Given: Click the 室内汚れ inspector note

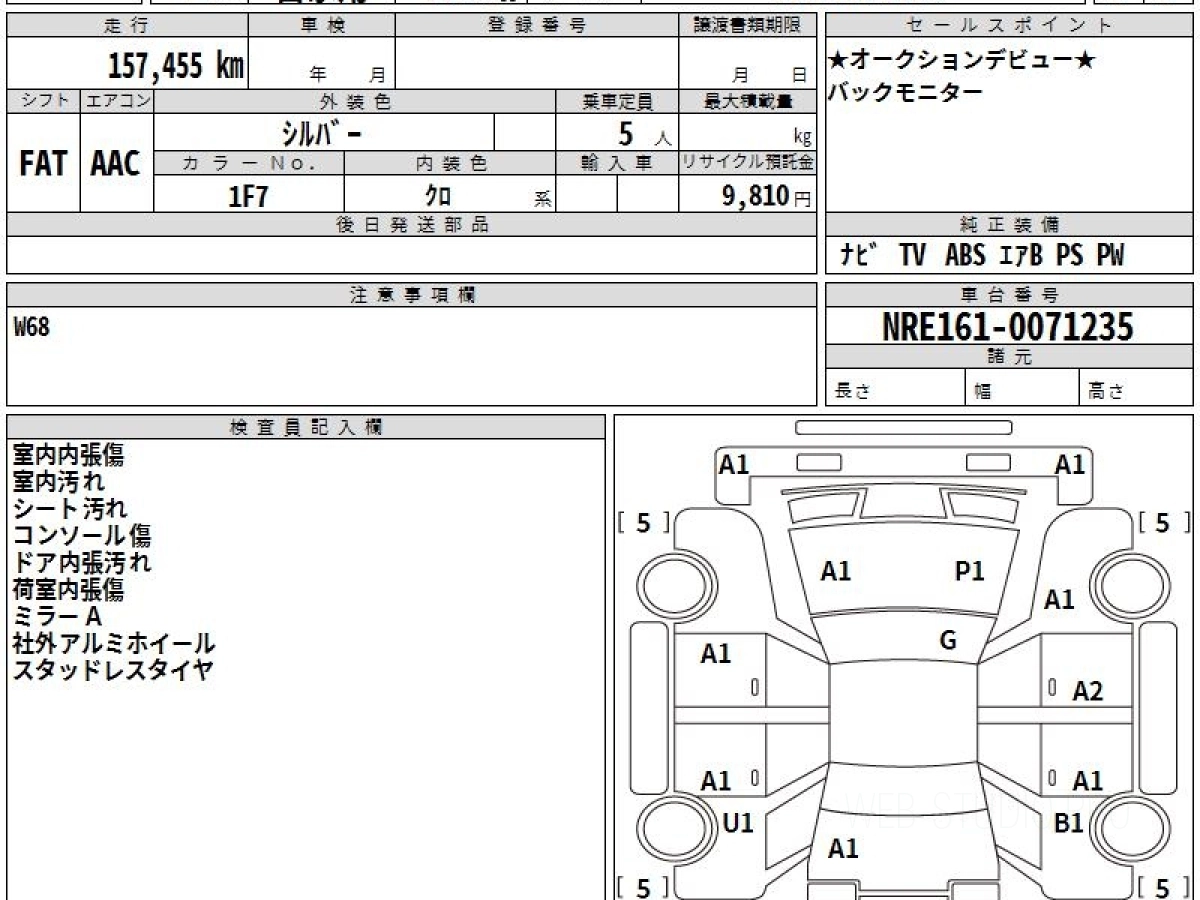Looking at the screenshot, I should pyautogui.click(x=58, y=483).
